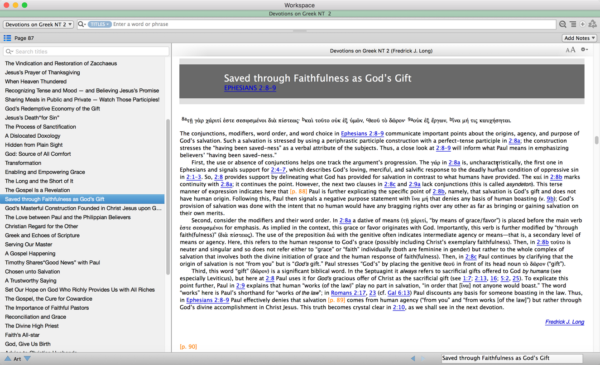Click the magnifier icon in the main search field
Screen dimensions: 600x365
82,24
